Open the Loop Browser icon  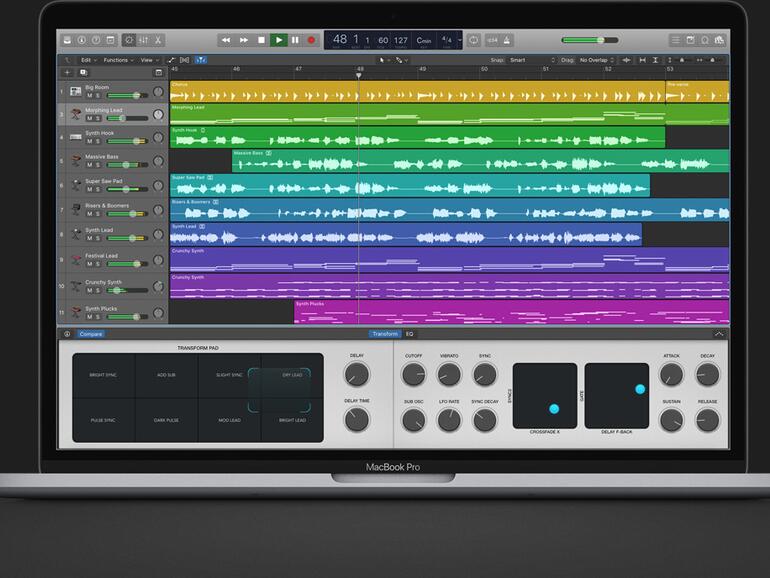pyautogui.click(x=705, y=40)
